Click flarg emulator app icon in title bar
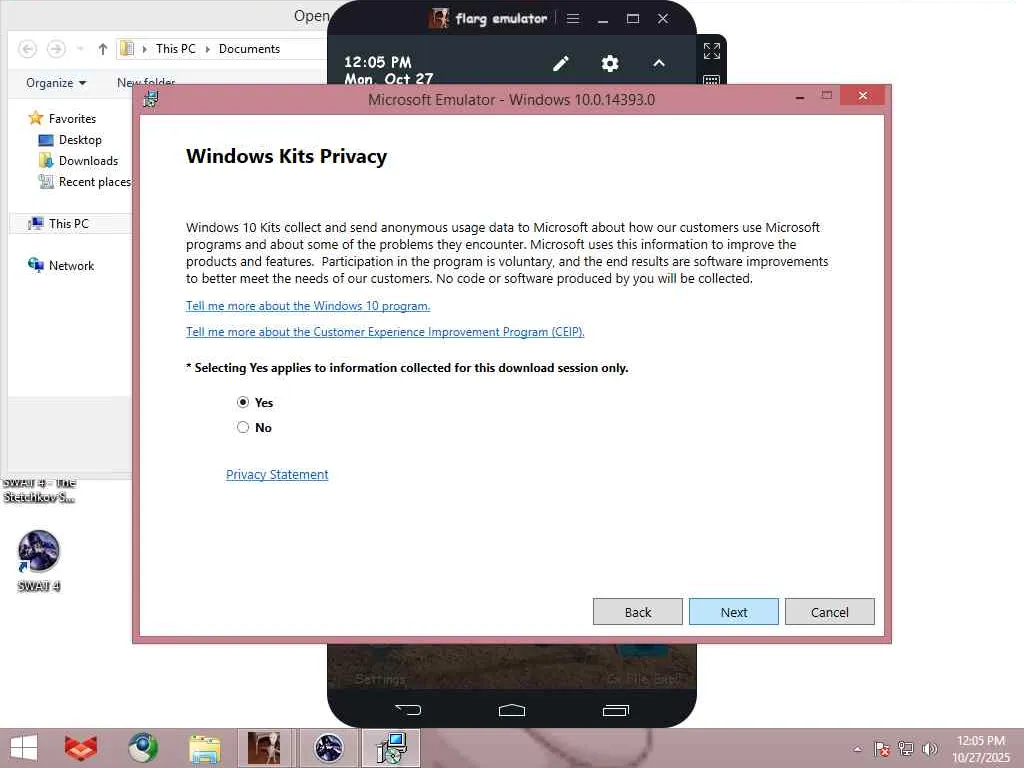Screen dimensions: 1024x768 point(439,18)
